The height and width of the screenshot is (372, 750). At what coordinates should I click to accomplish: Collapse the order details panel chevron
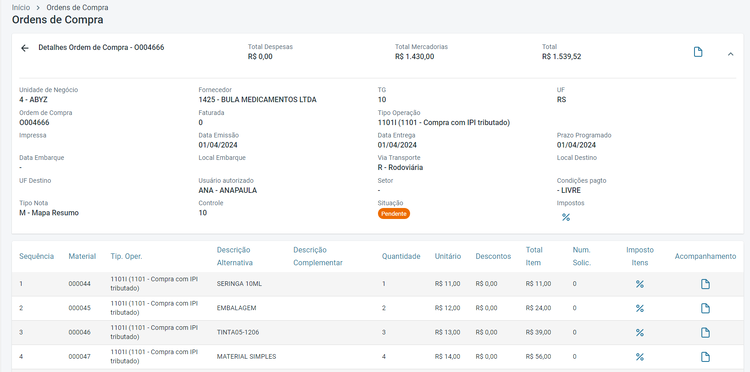pyautogui.click(x=730, y=54)
